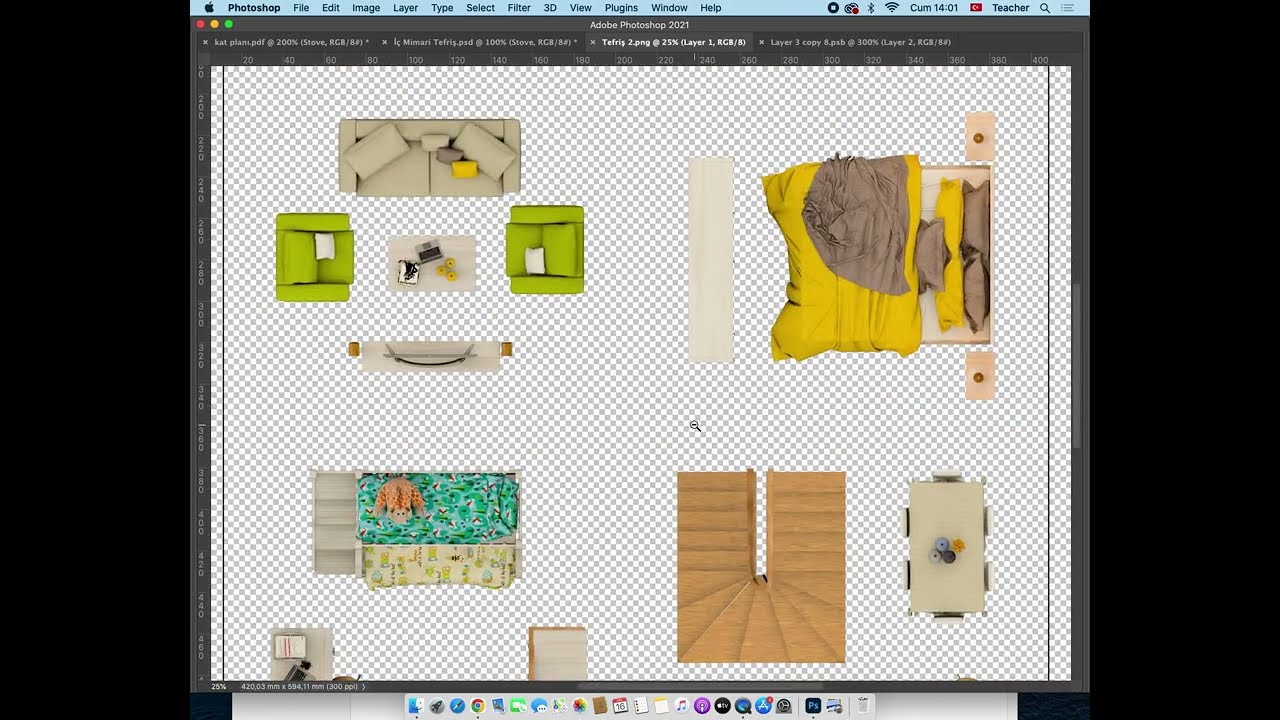Open the Select menu
This screenshot has width=1280, height=720.
point(480,8)
